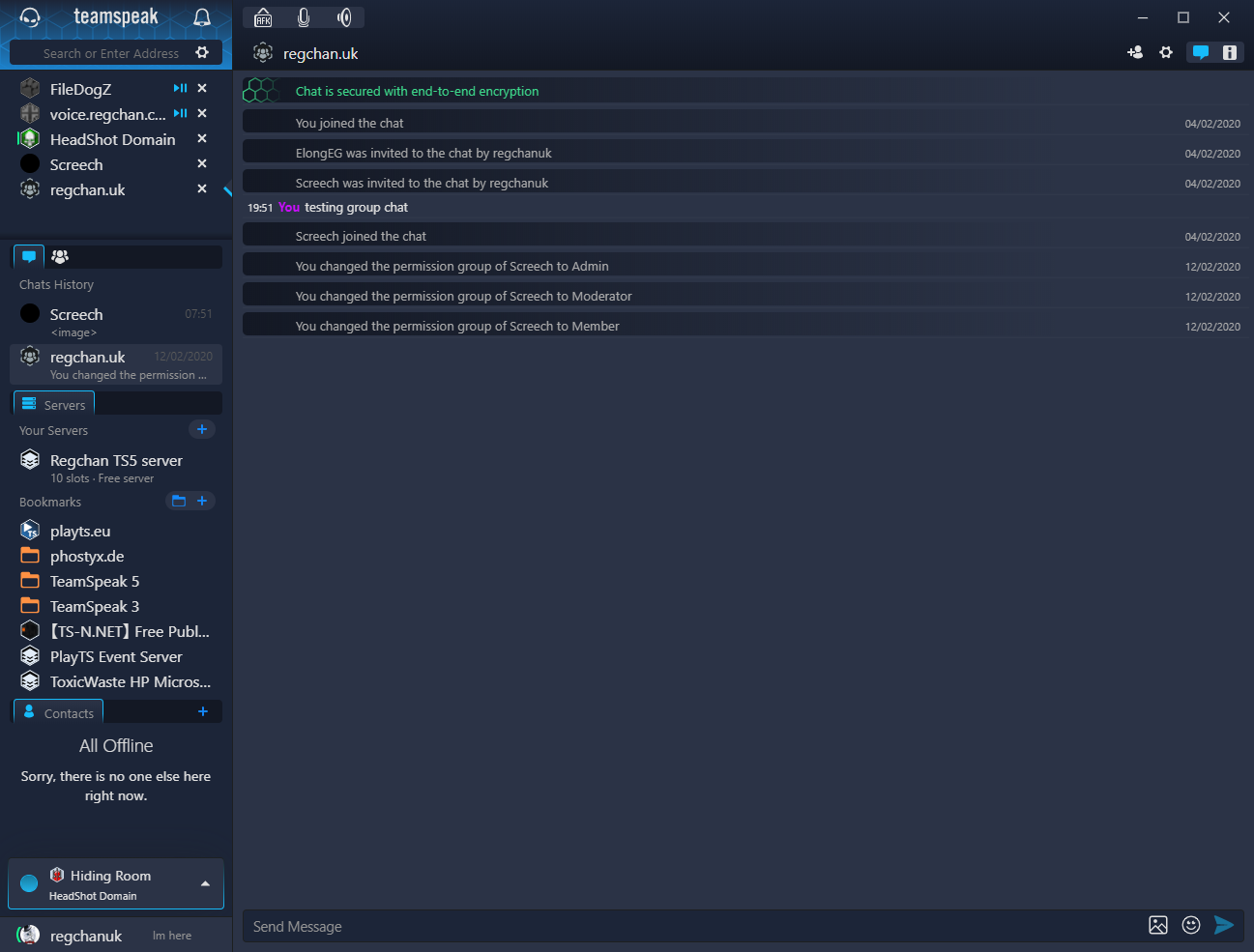Close the HeadShot Domain tab
The width and height of the screenshot is (1254, 952).
coord(202,138)
